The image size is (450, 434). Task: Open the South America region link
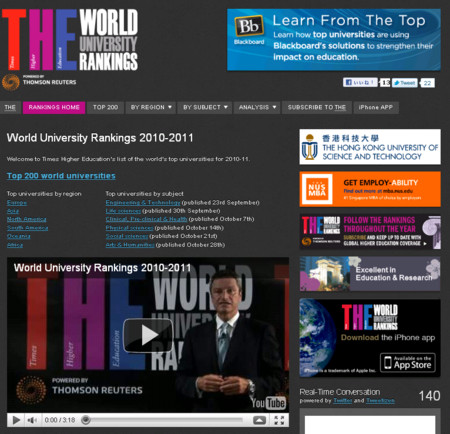click(27, 228)
